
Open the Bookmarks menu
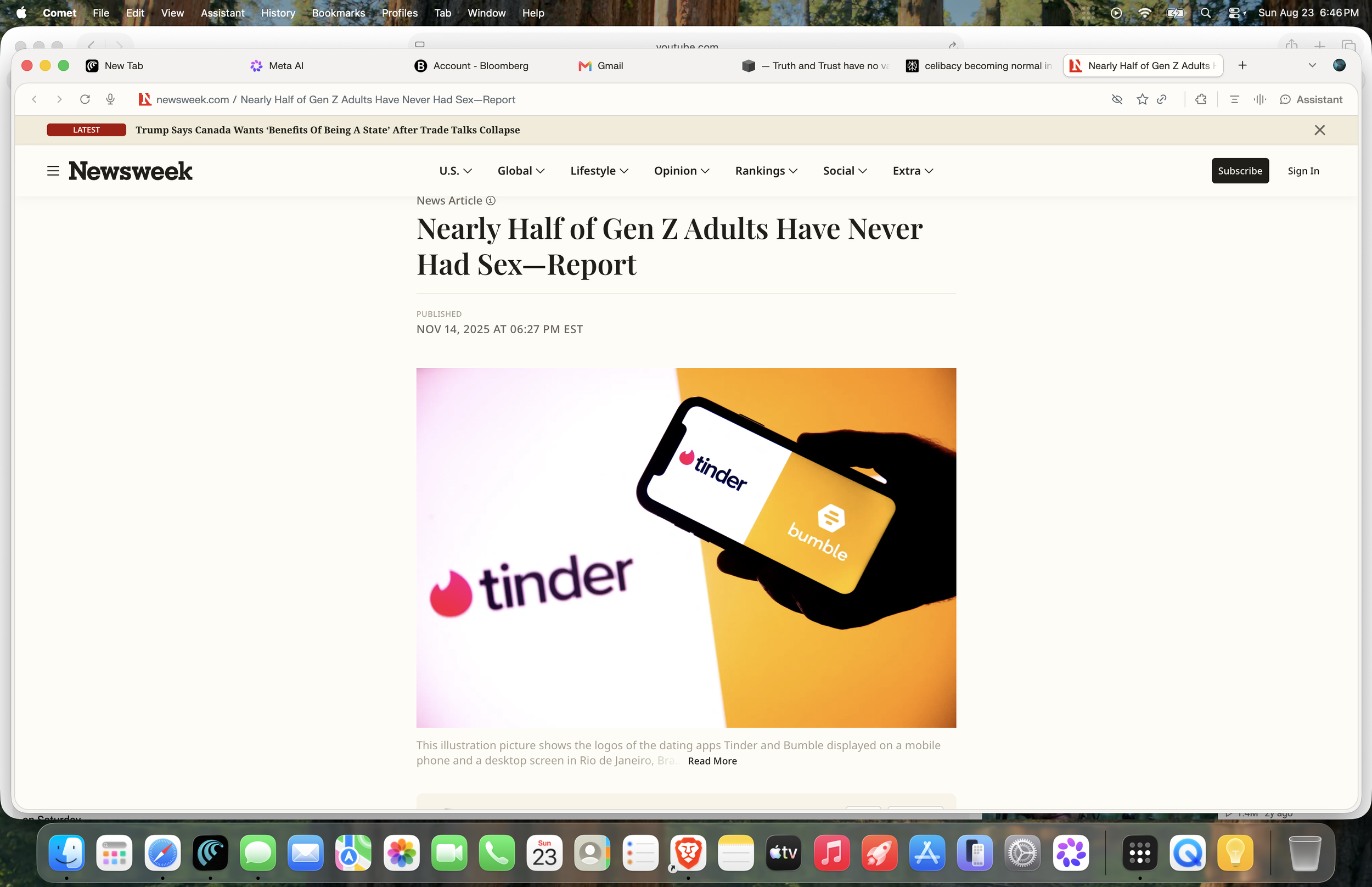[339, 13]
